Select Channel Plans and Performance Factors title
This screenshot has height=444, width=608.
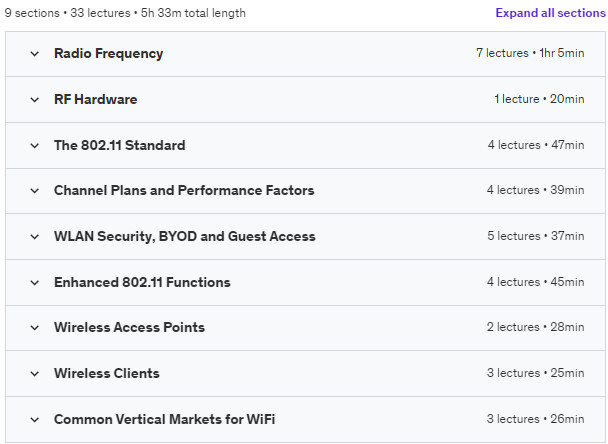pos(184,190)
